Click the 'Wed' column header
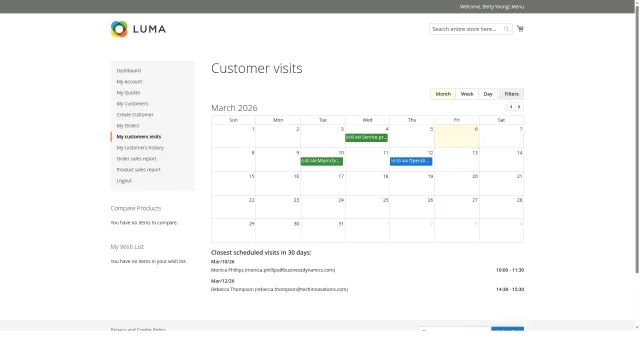The height and width of the screenshot is (360, 640). click(x=367, y=120)
